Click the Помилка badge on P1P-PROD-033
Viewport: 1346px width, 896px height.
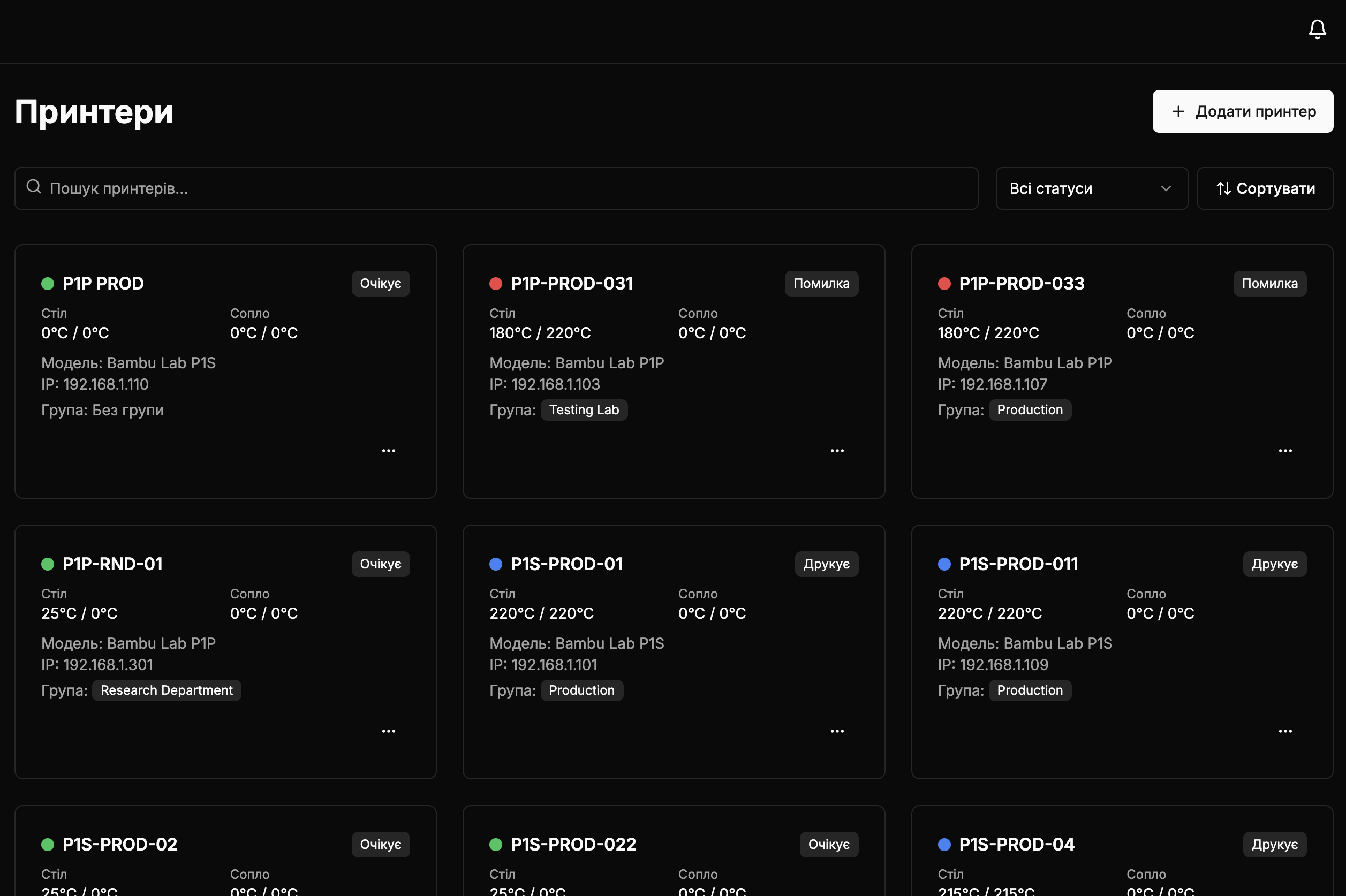coord(1269,284)
